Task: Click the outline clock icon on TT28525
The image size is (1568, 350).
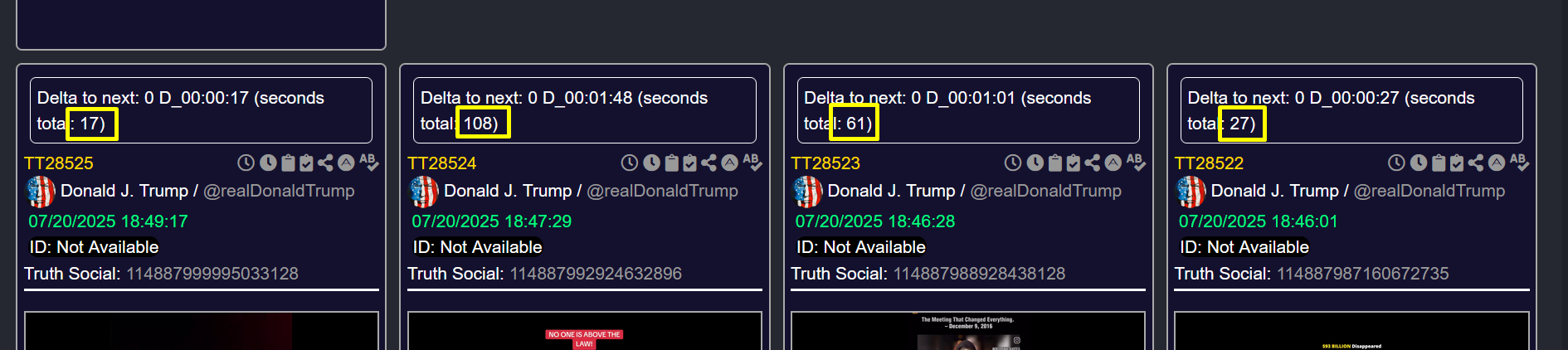Action: pyautogui.click(x=246, y=163)
